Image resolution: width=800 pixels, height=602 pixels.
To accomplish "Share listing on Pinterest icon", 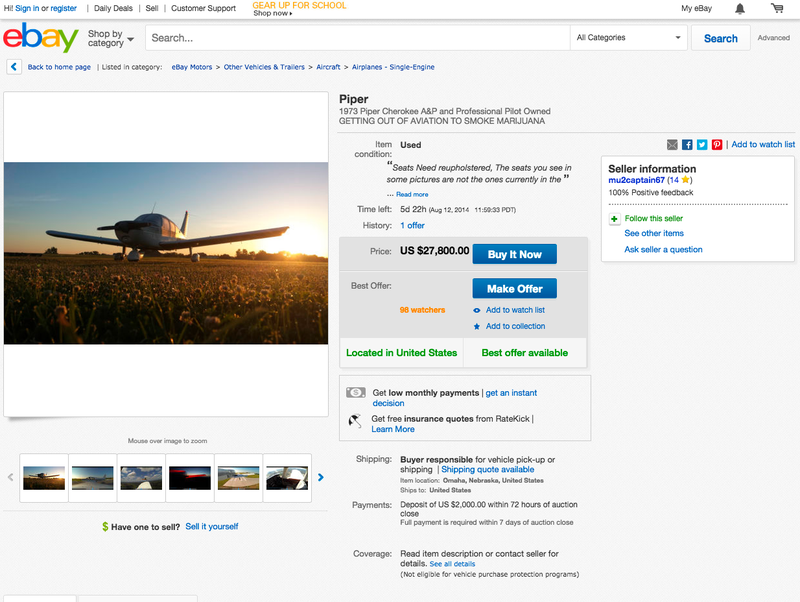I will (x=717, y=145).
